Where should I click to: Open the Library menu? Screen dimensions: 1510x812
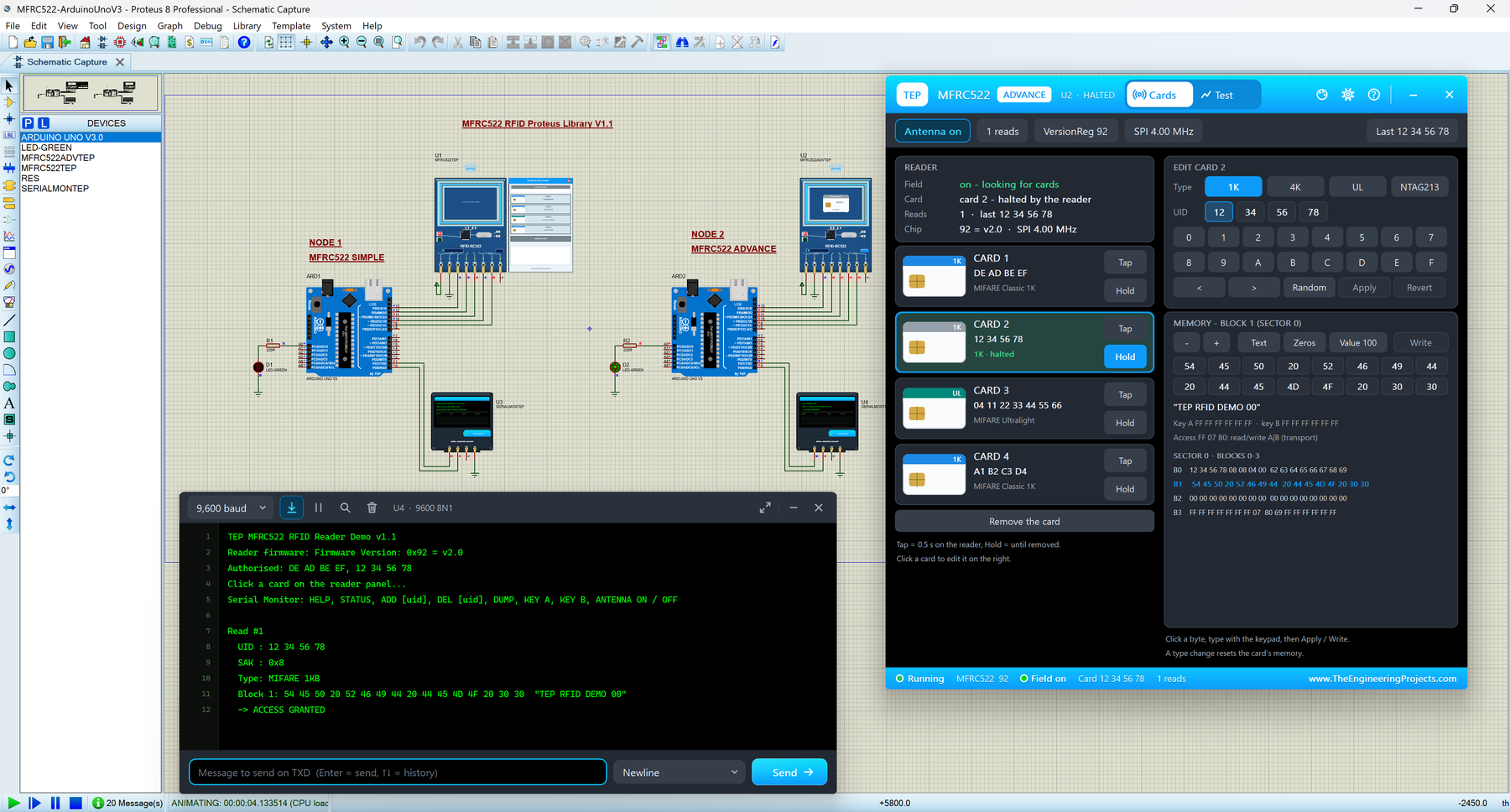coord(247,26)
